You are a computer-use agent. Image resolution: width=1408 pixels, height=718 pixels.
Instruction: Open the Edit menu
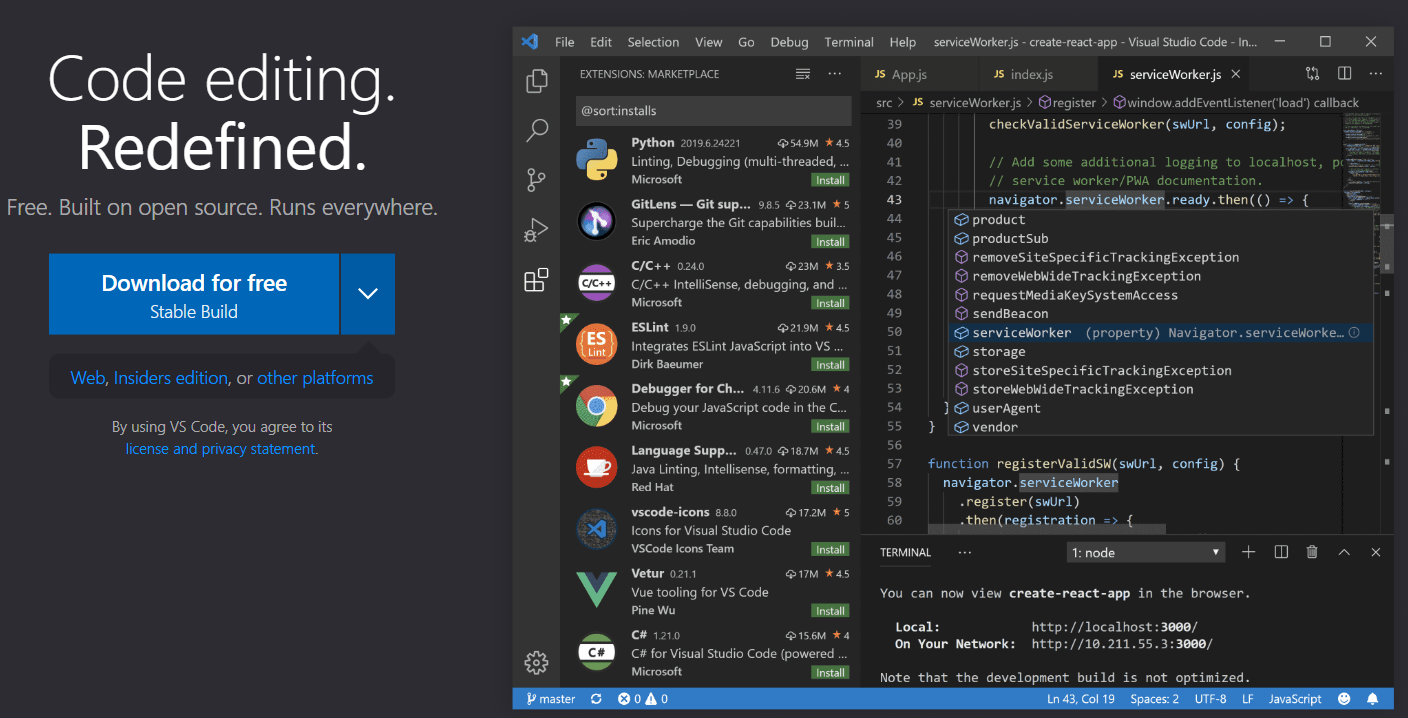coord(601,42)
